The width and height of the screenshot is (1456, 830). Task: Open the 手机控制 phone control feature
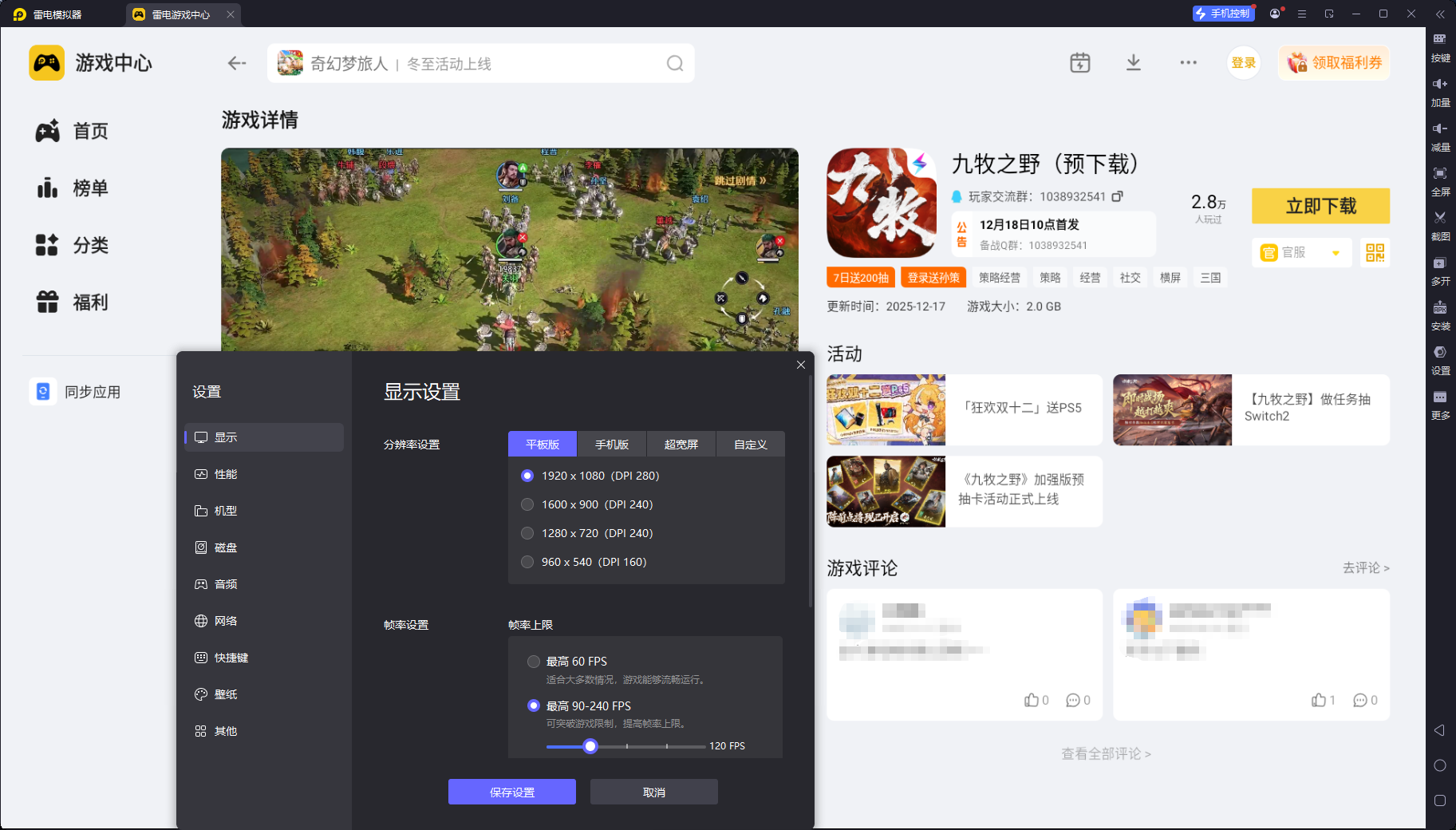pyautogui.click(x=1223, y=14)
